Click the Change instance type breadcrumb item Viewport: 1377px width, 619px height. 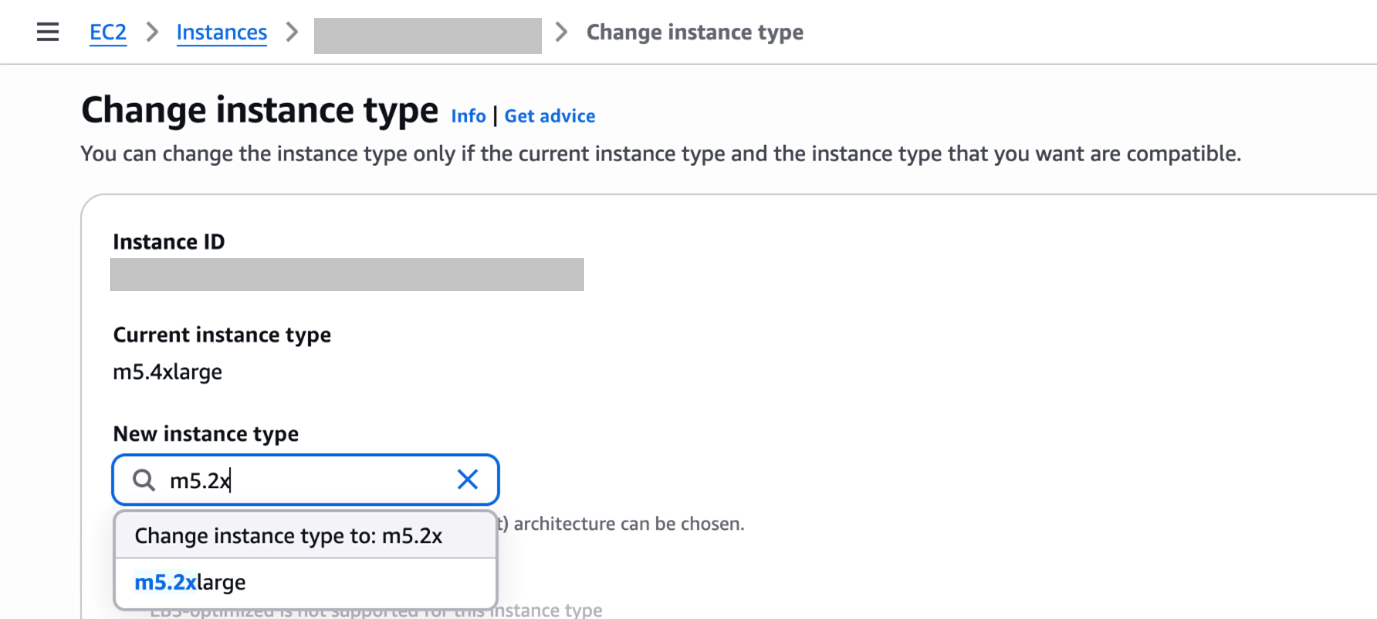694,31
